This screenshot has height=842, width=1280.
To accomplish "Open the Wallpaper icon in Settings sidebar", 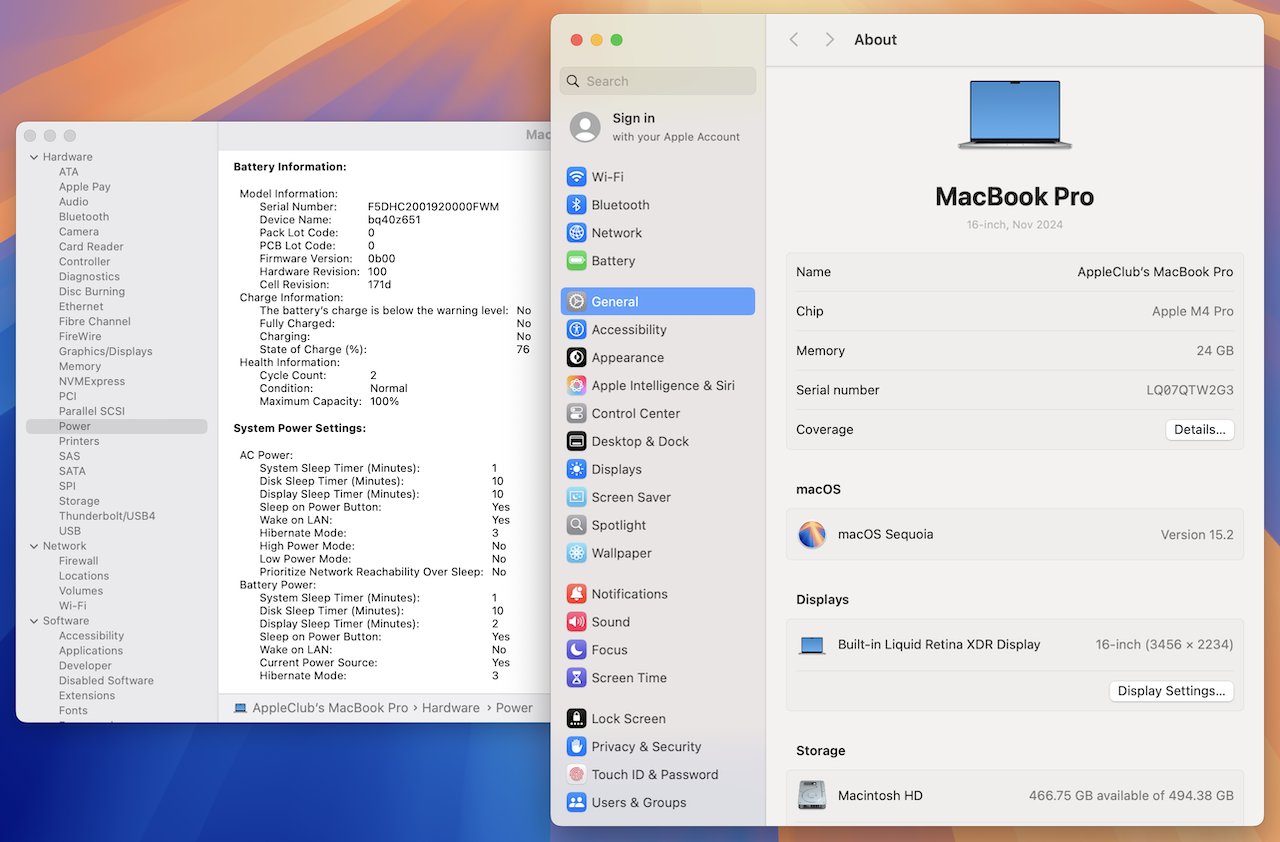I will point(576,554).
